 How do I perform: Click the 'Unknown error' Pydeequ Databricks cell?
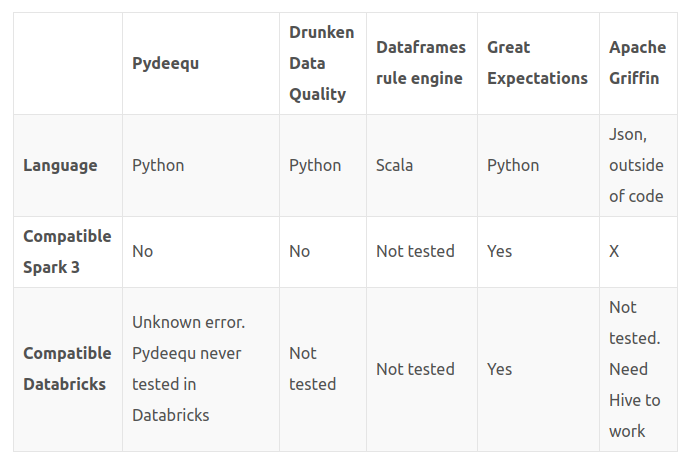188,369
